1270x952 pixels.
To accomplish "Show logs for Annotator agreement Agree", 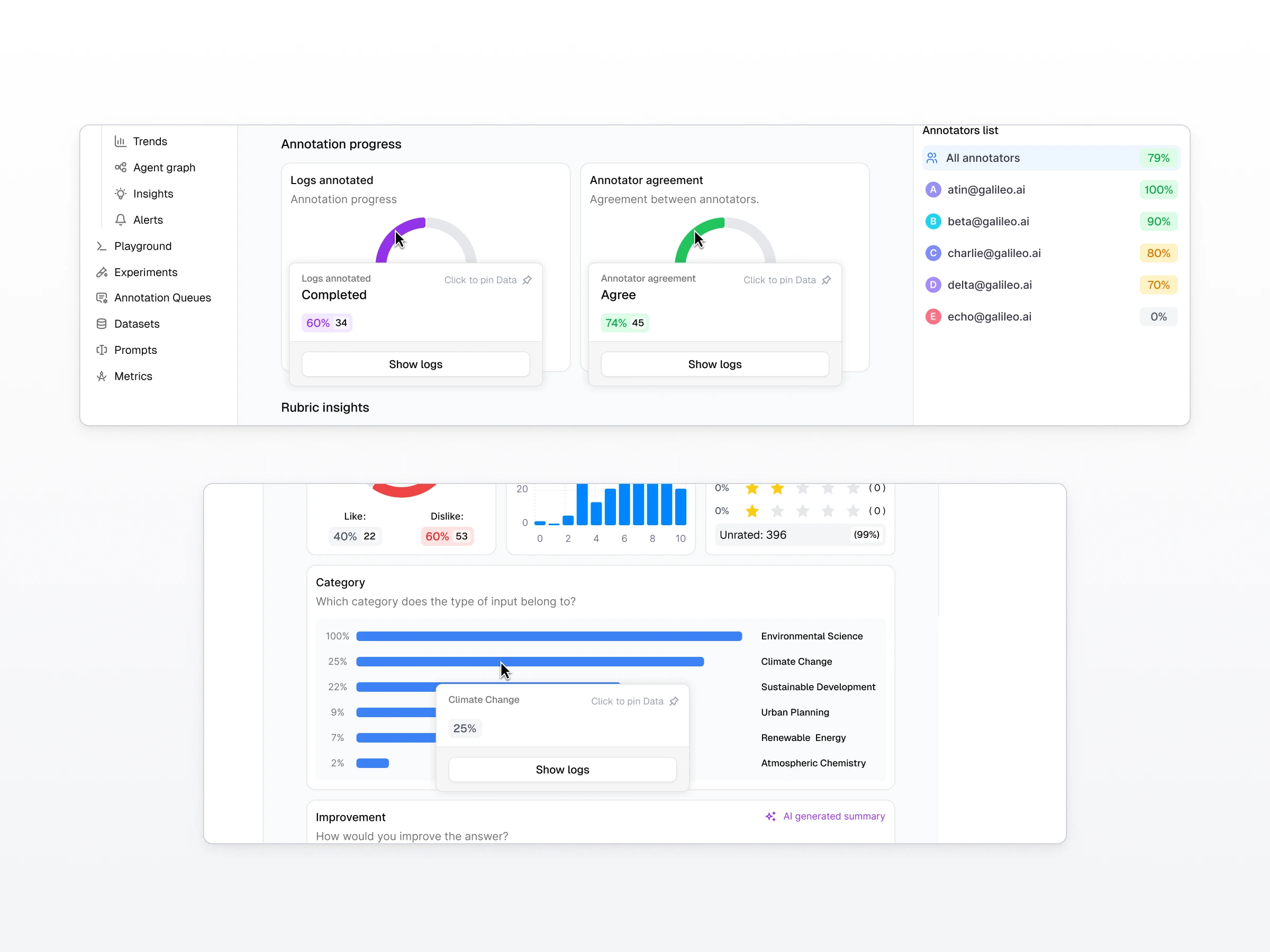I will click(x=714, y=364).
